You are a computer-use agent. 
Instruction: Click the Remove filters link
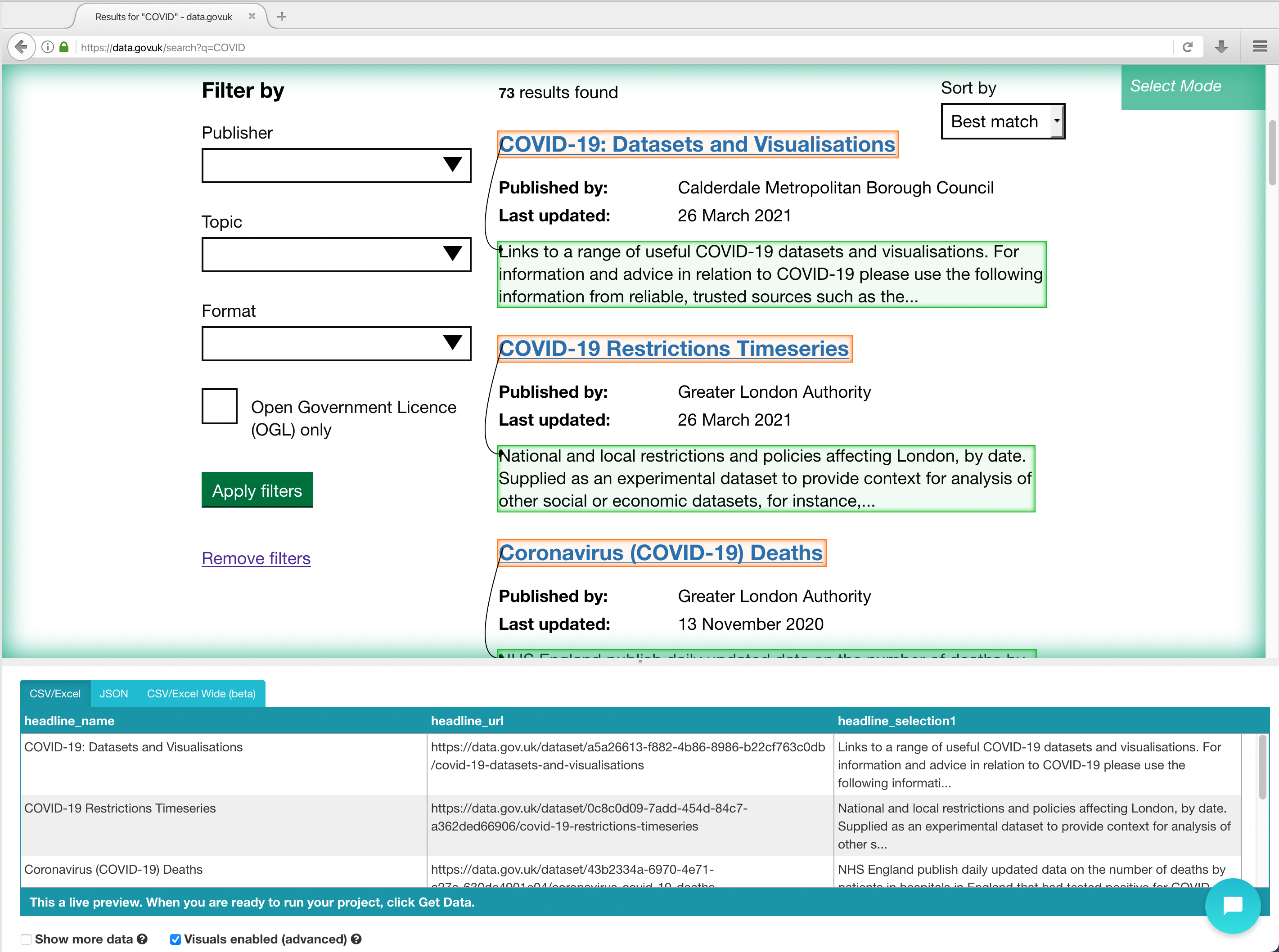(x=256, y=558)
